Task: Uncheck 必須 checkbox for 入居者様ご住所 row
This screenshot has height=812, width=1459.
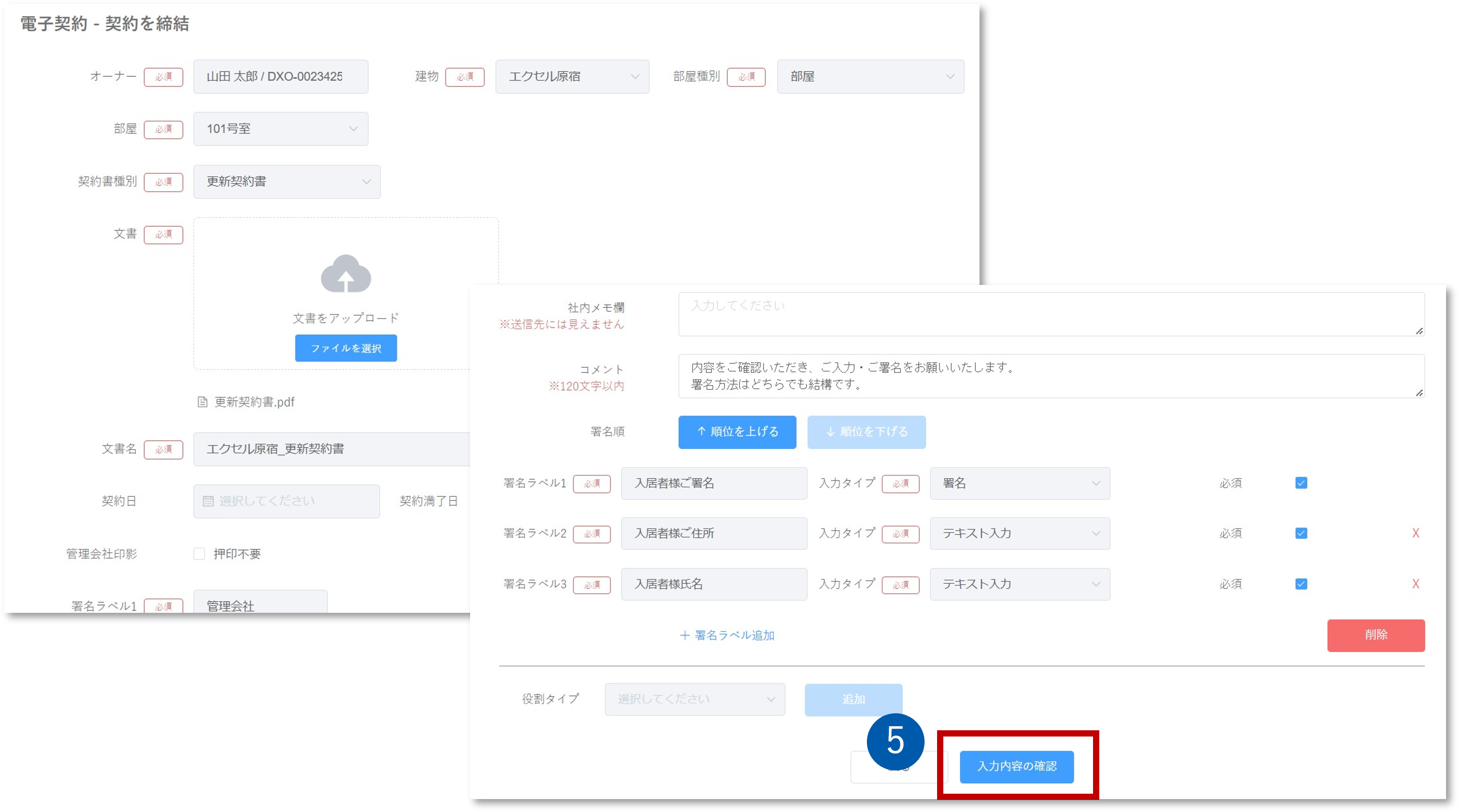Action: (1301, 533)
